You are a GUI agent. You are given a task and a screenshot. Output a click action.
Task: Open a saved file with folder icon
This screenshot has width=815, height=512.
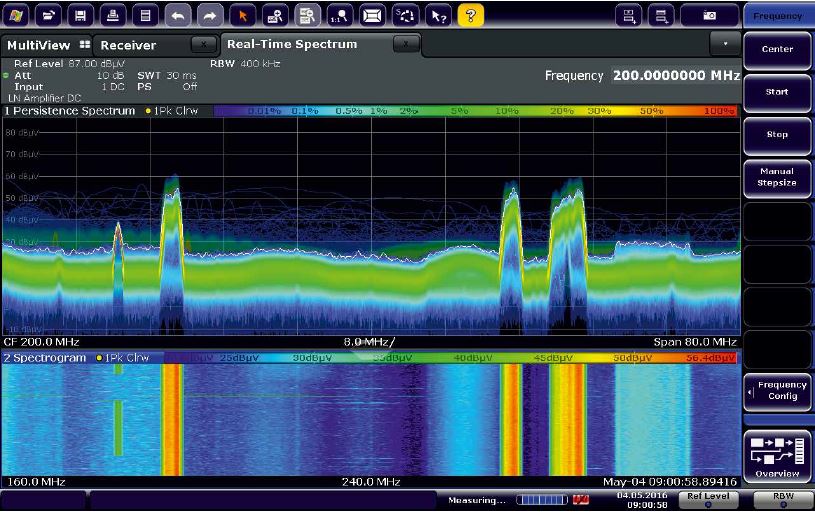[x=50, y=15]
